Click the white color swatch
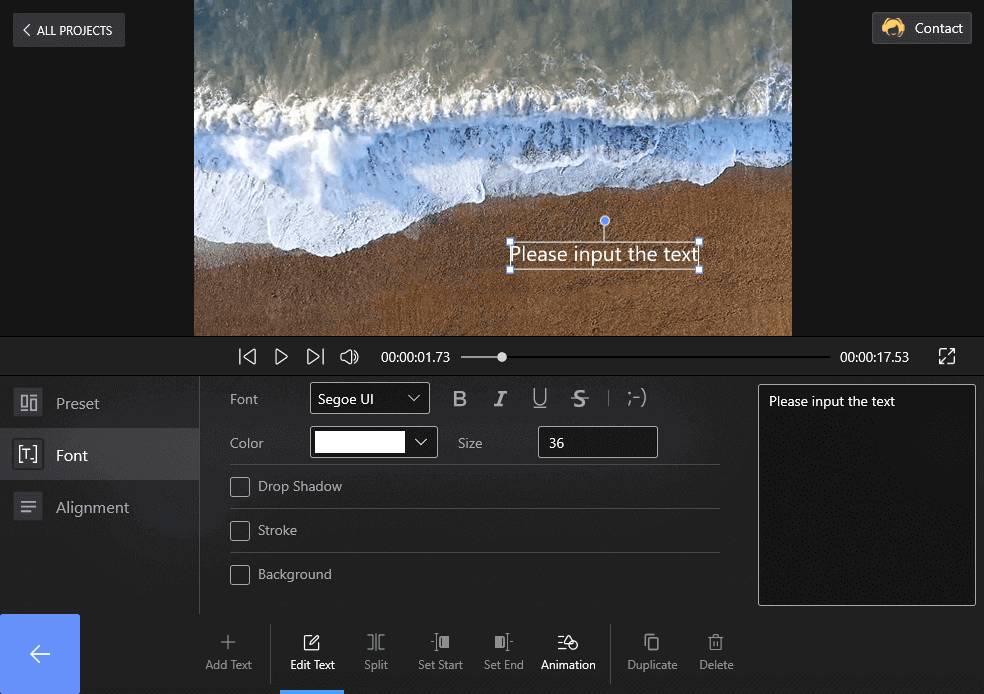Screen dimensions: 984x694 click(360, 442)
